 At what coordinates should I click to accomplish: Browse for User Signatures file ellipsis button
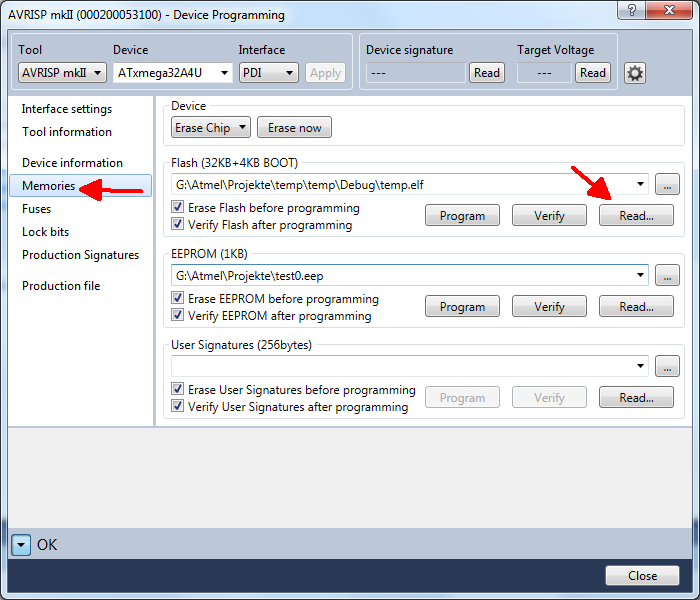[x=667, y=366]
